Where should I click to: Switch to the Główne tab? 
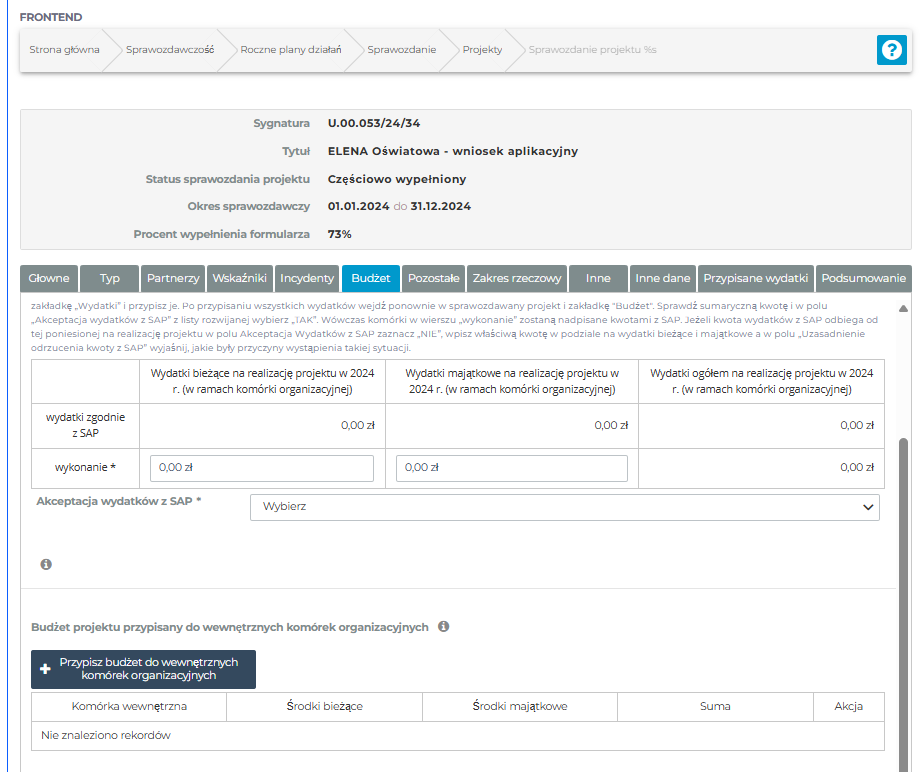tap(49, 278)
